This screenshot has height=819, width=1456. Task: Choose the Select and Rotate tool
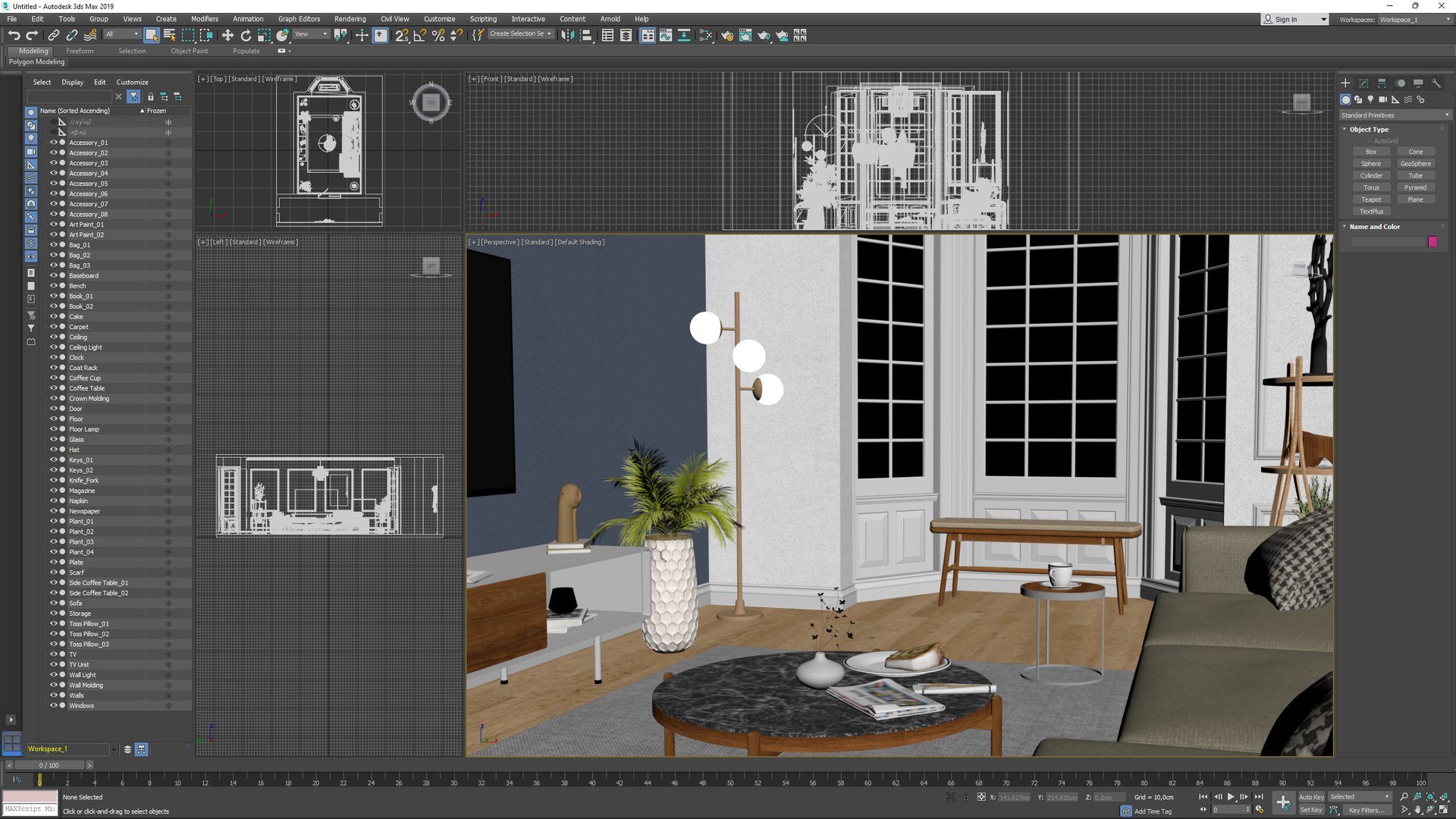click(246, 35)
